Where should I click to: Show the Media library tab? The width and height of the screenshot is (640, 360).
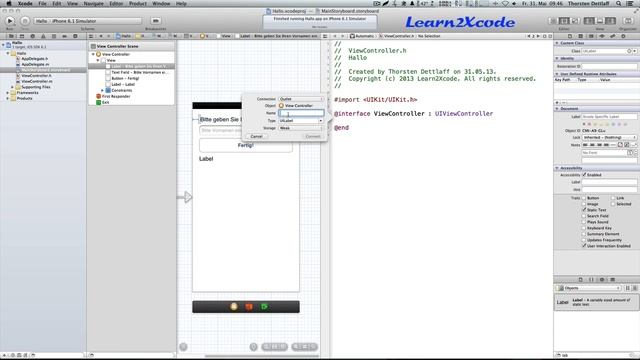click(612, 280)
